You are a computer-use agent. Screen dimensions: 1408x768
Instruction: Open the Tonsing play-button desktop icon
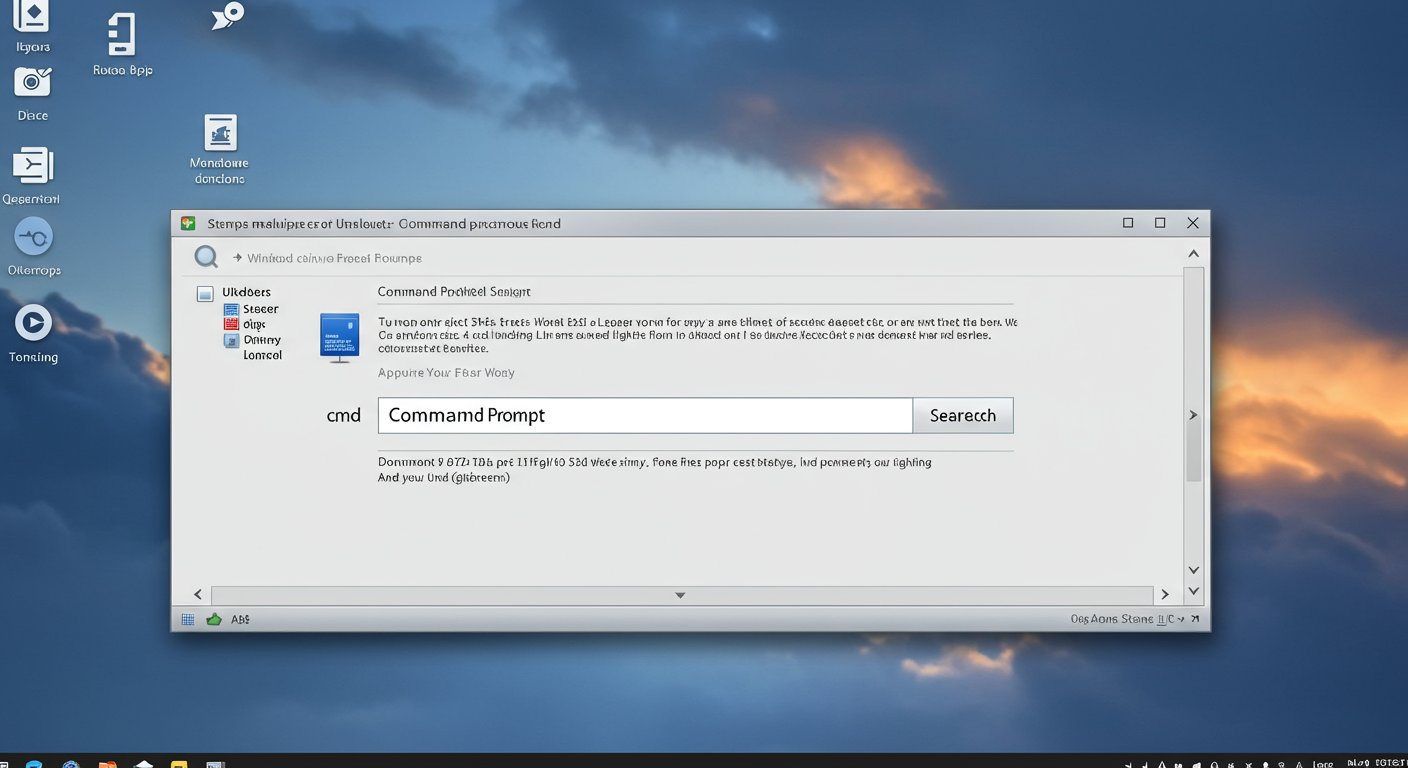(x=33, y=323)
